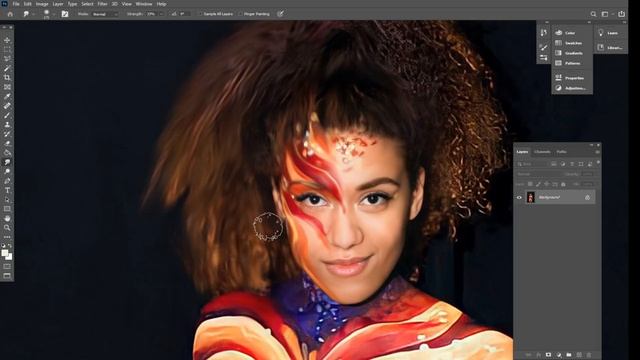This screenshot has width=640, height=360.
Task: Open the blend mode dropdown in Layers
Action: (538, 174)
